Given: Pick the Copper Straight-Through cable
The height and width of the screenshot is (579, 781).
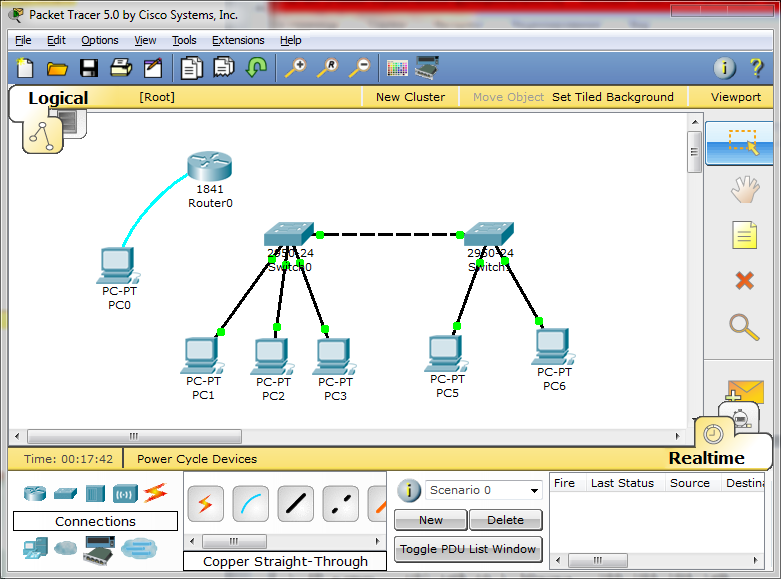Looking at the screenshot, I should (295, 504).
